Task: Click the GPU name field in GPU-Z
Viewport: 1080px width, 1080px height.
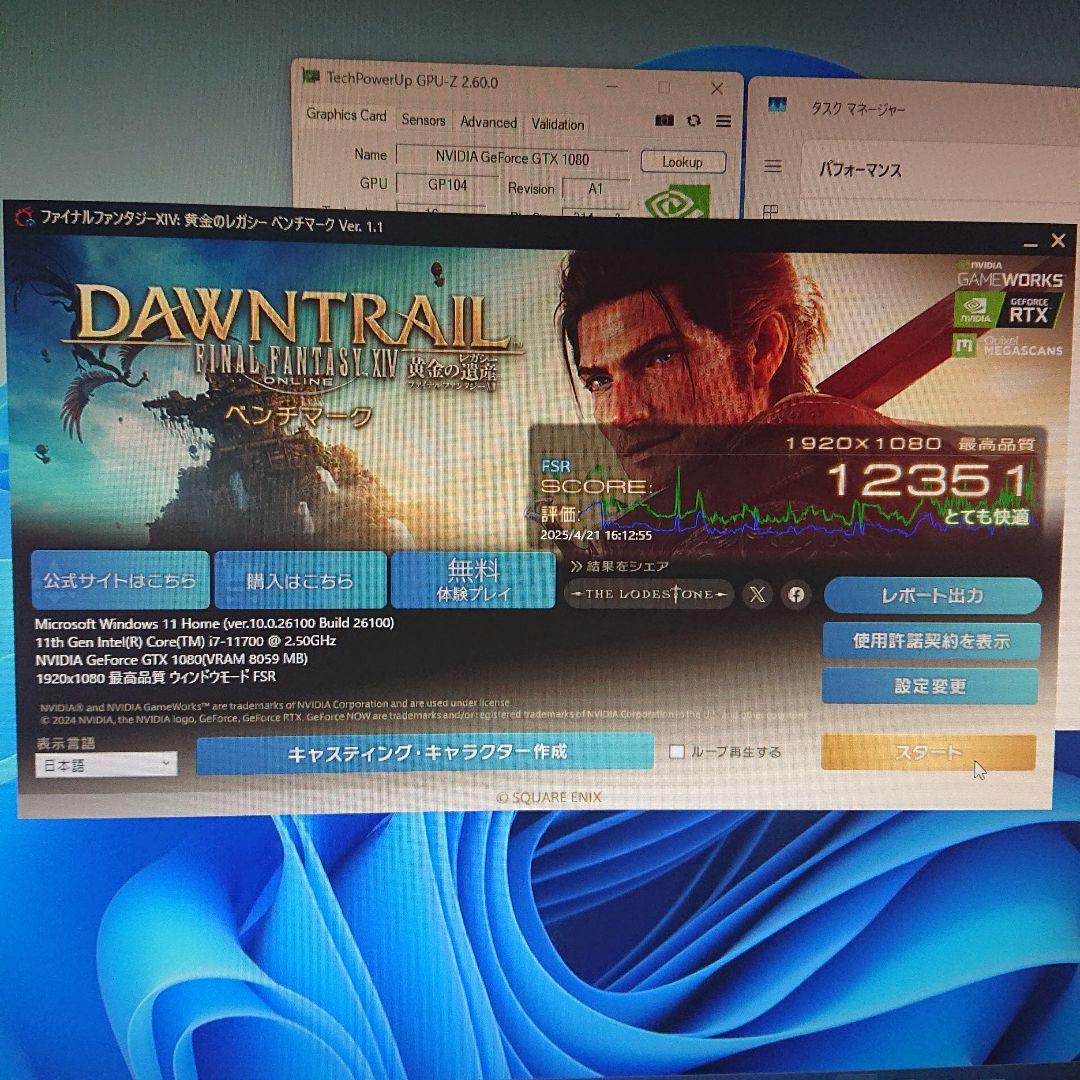Action: pyautogui.click(x=512, y=158)
